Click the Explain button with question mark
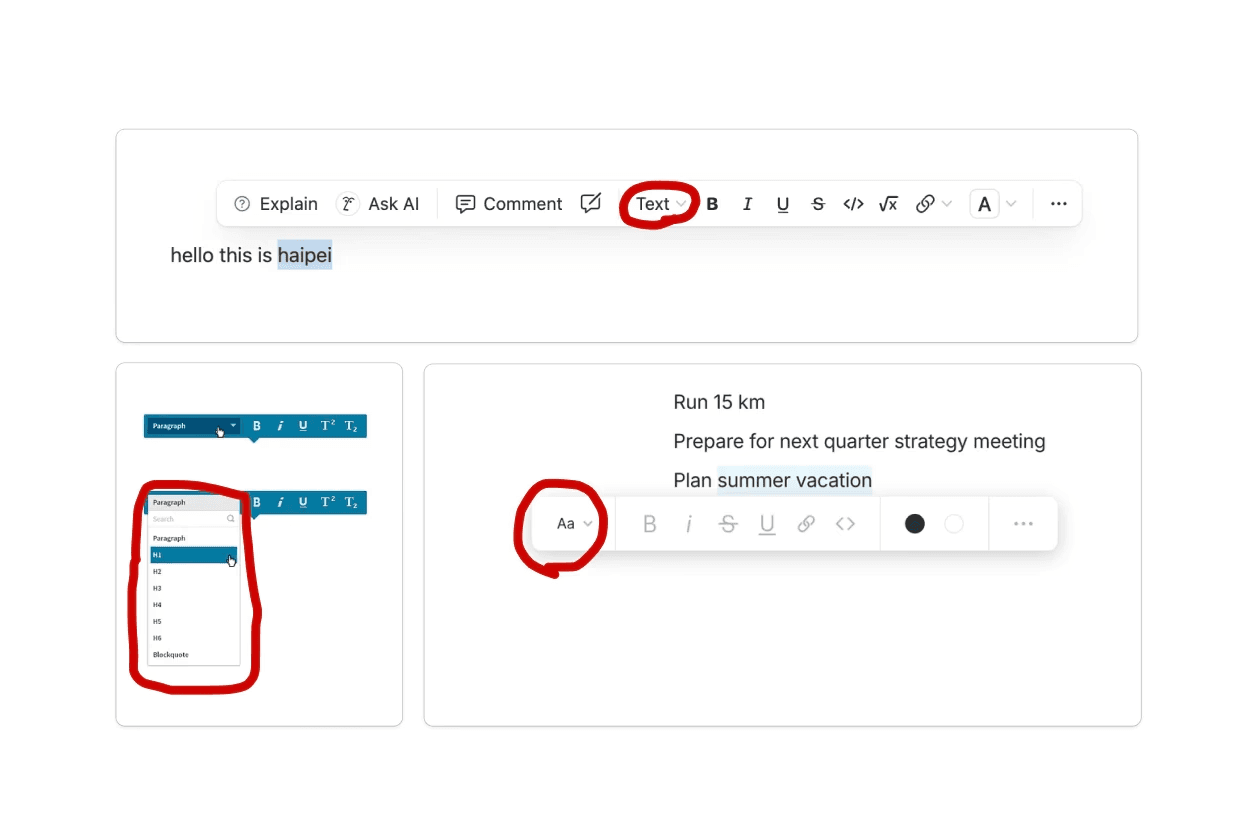 point(276,204)
